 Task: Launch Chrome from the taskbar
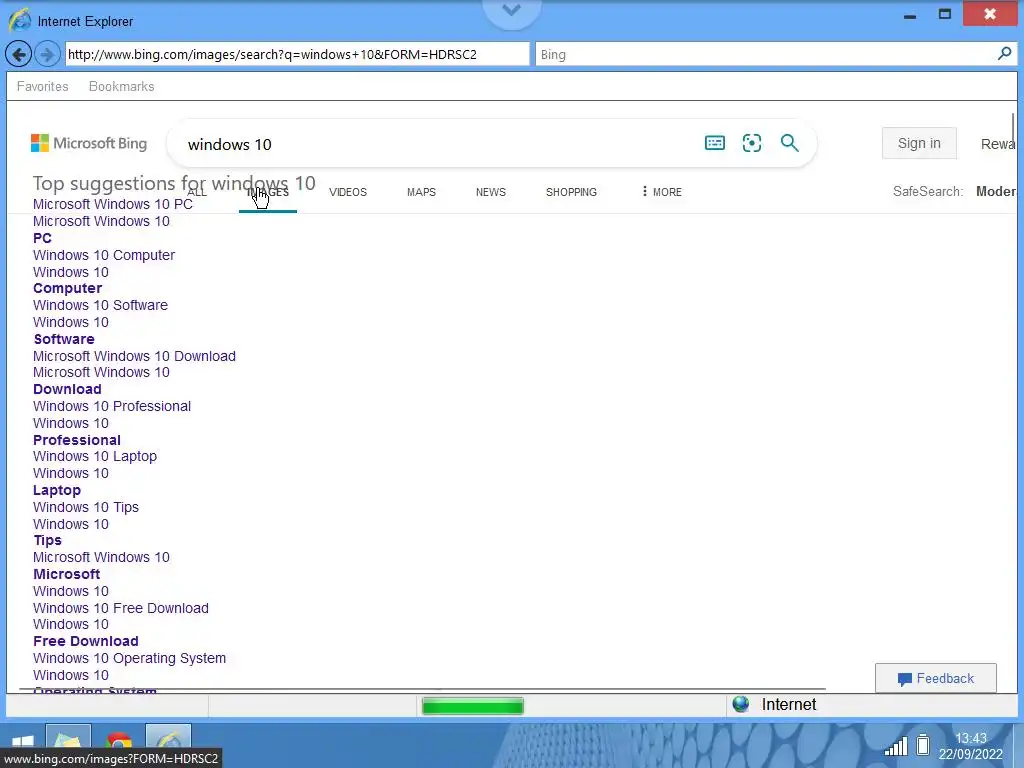point(118,743)
